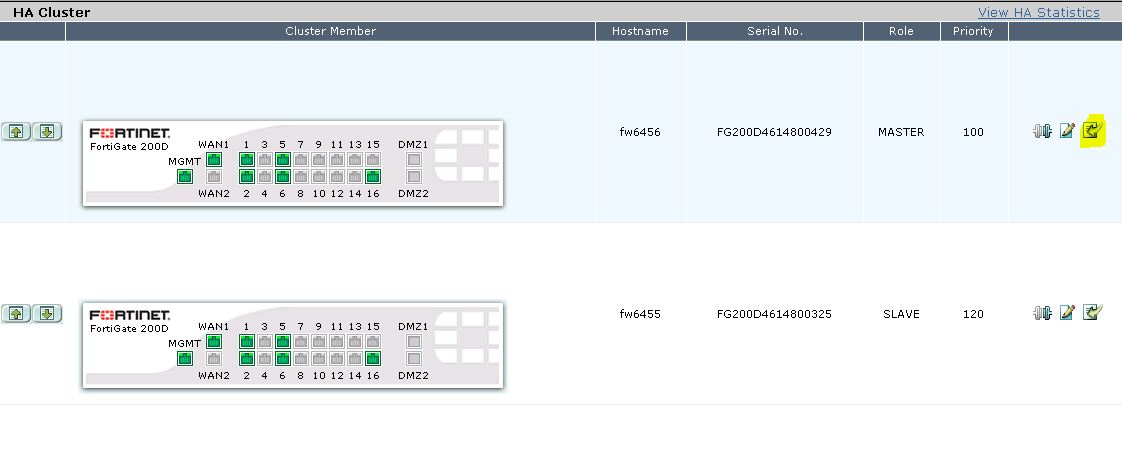Click the arrow-on-page icon in the SLAVE row
The width and height of the screenshot is (1122, 454).
pos(1092,311)
